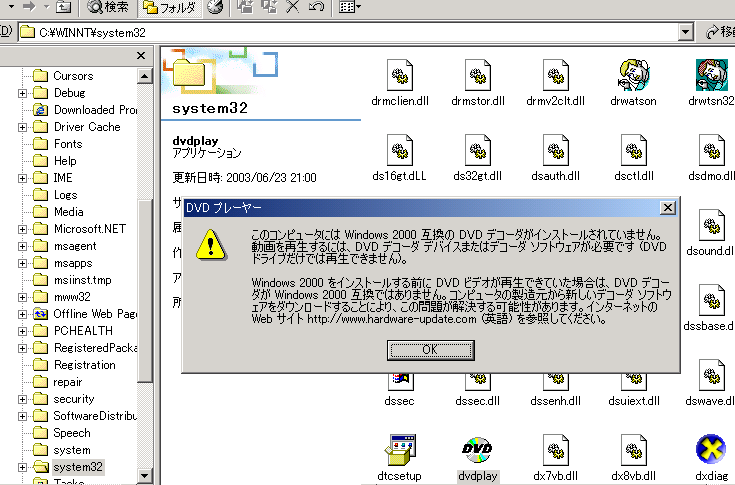Toggle the フォルダ folders pane button

(x=170, y=7)
